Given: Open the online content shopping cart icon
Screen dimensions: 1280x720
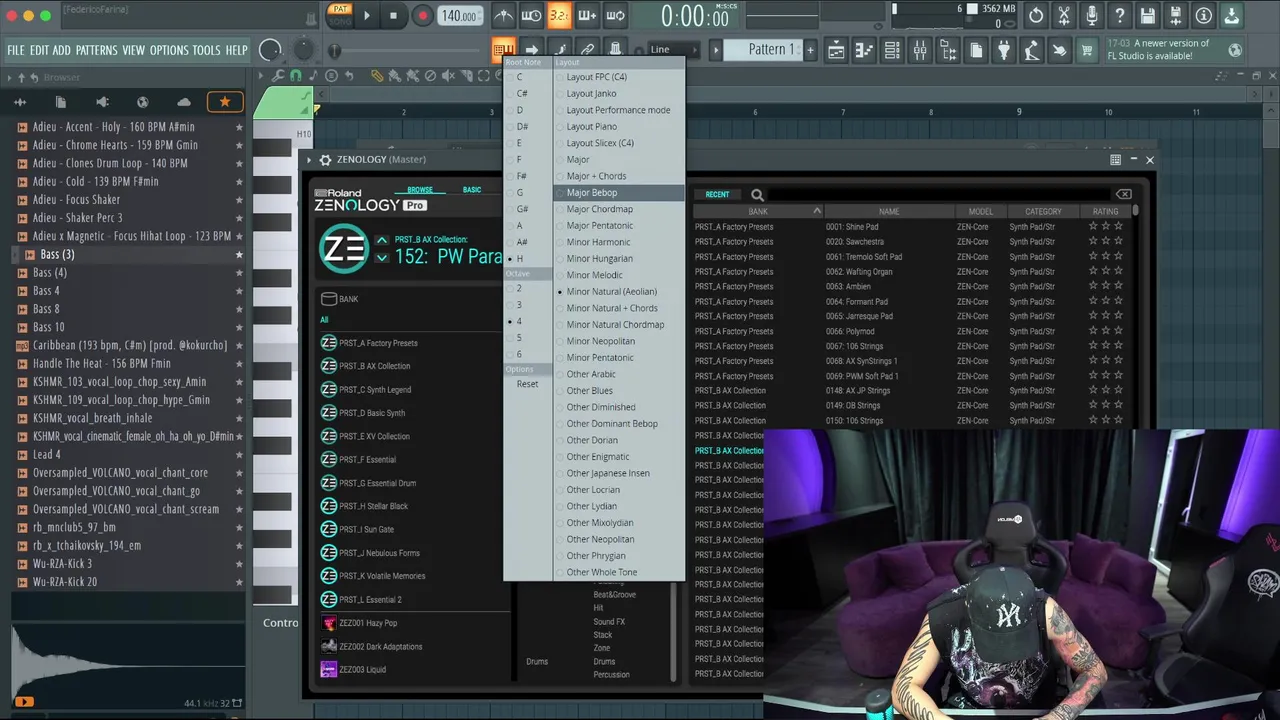Looking at the screenshot, I should pyautogui.click(x=1087, y=50).
